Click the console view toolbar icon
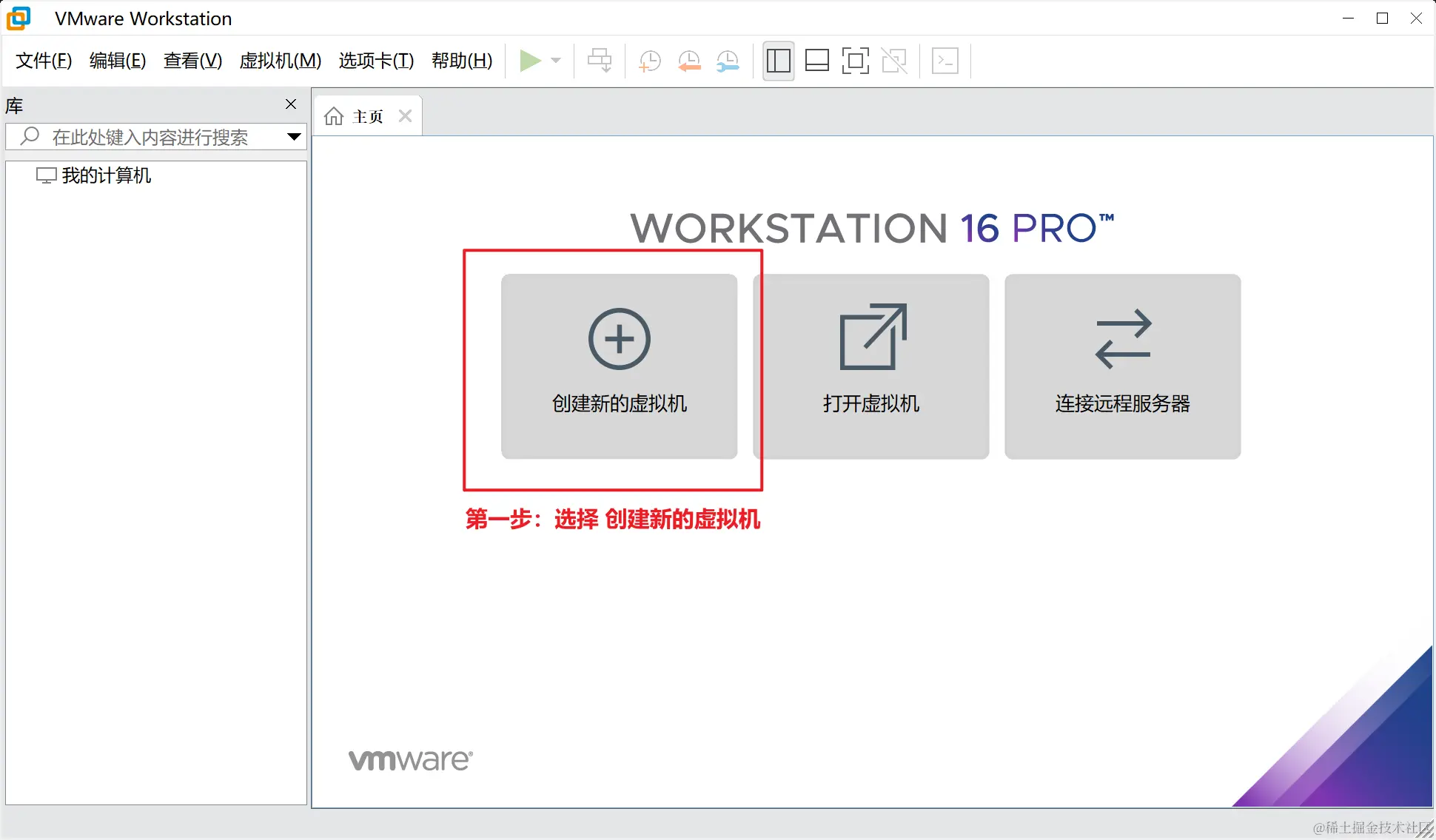The width and height of the screenshot is (1436, 840). [x=945, y=61]
